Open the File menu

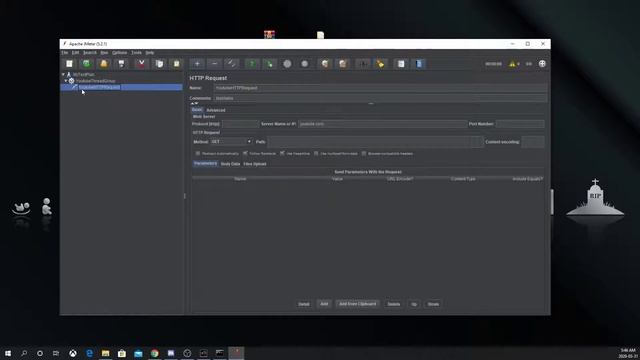coord(65,53)
